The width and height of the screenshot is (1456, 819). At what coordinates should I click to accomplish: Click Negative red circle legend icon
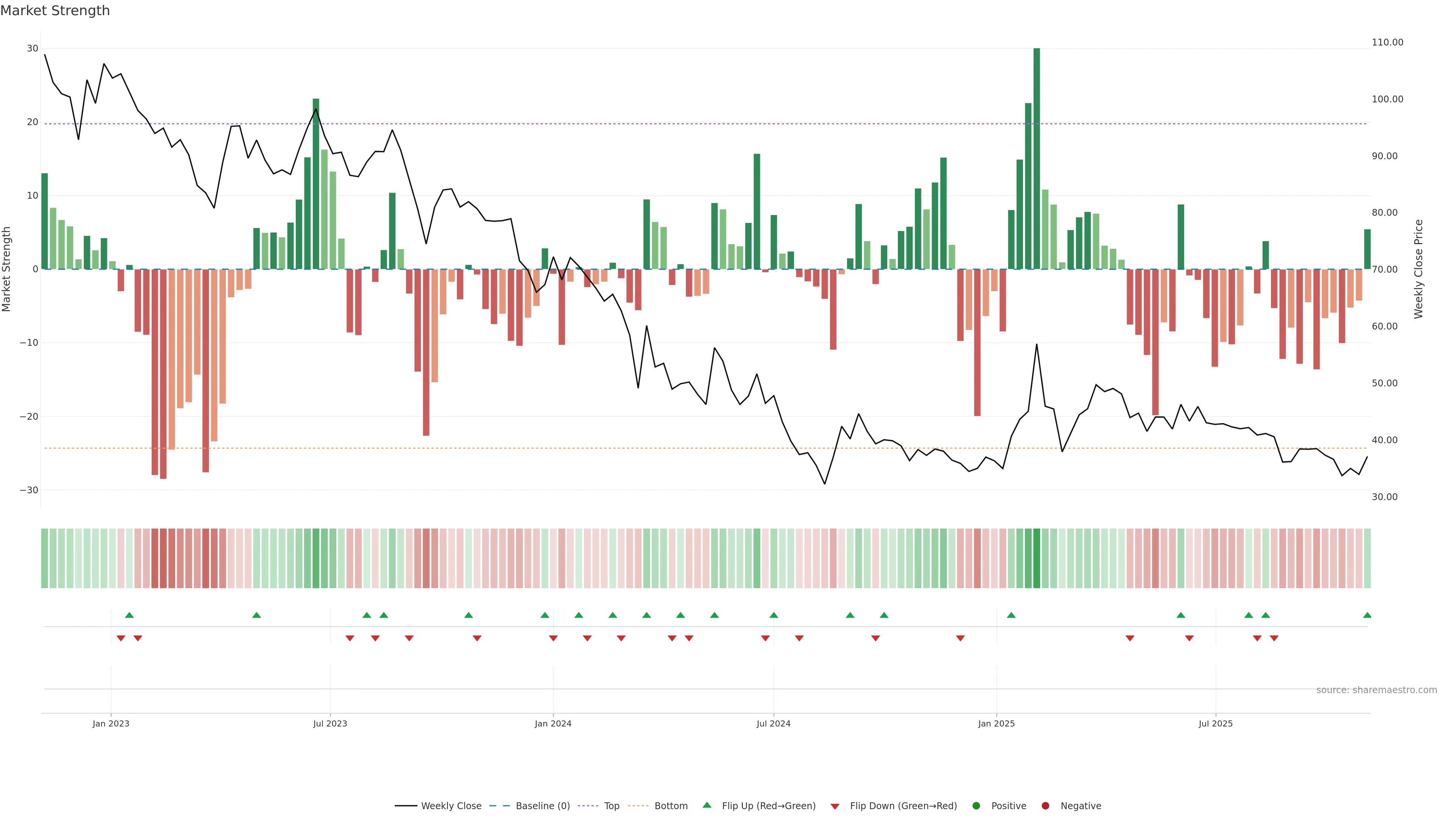(1045, 806)
